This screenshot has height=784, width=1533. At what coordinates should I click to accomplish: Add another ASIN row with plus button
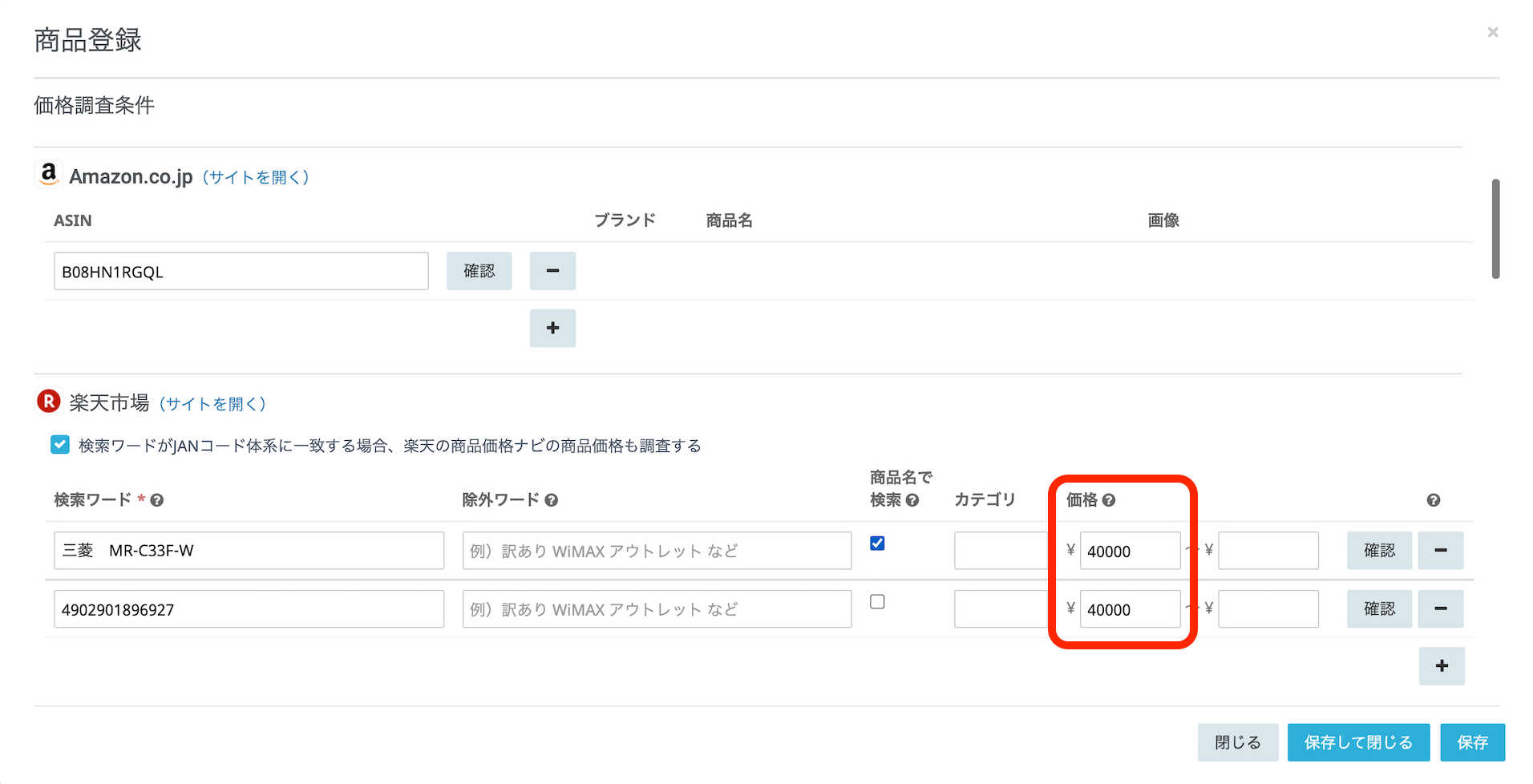552,328
